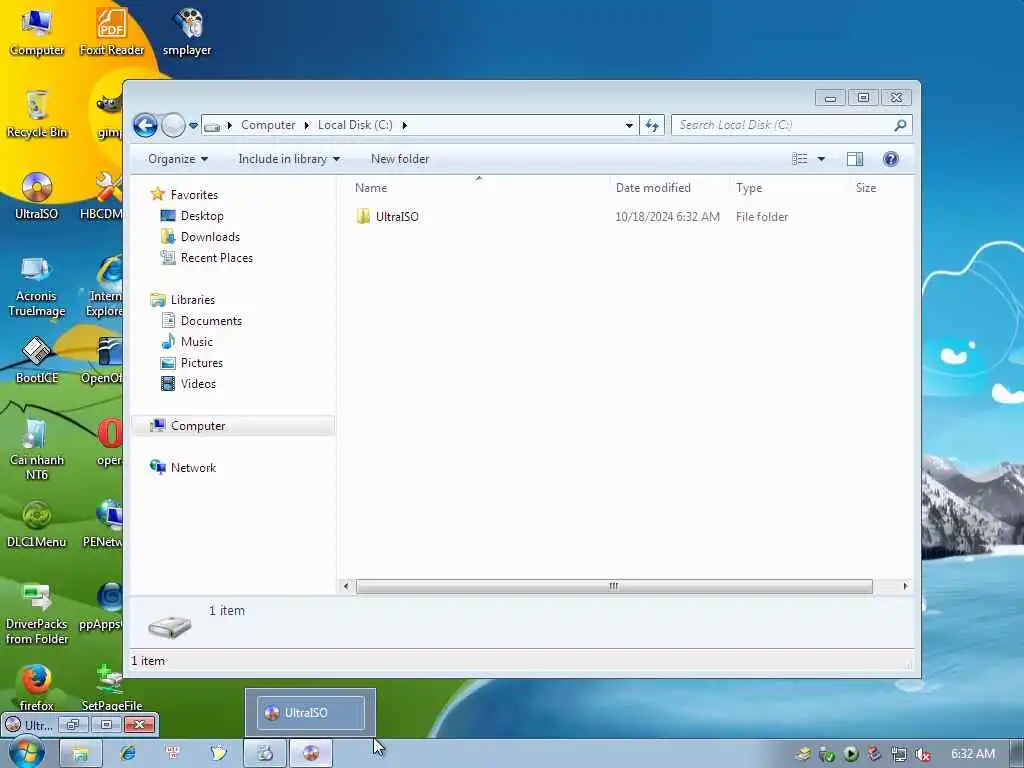Select the Recycle Bin desktop icon
The width and height of the screenshot is (1024, 768).
37,114
